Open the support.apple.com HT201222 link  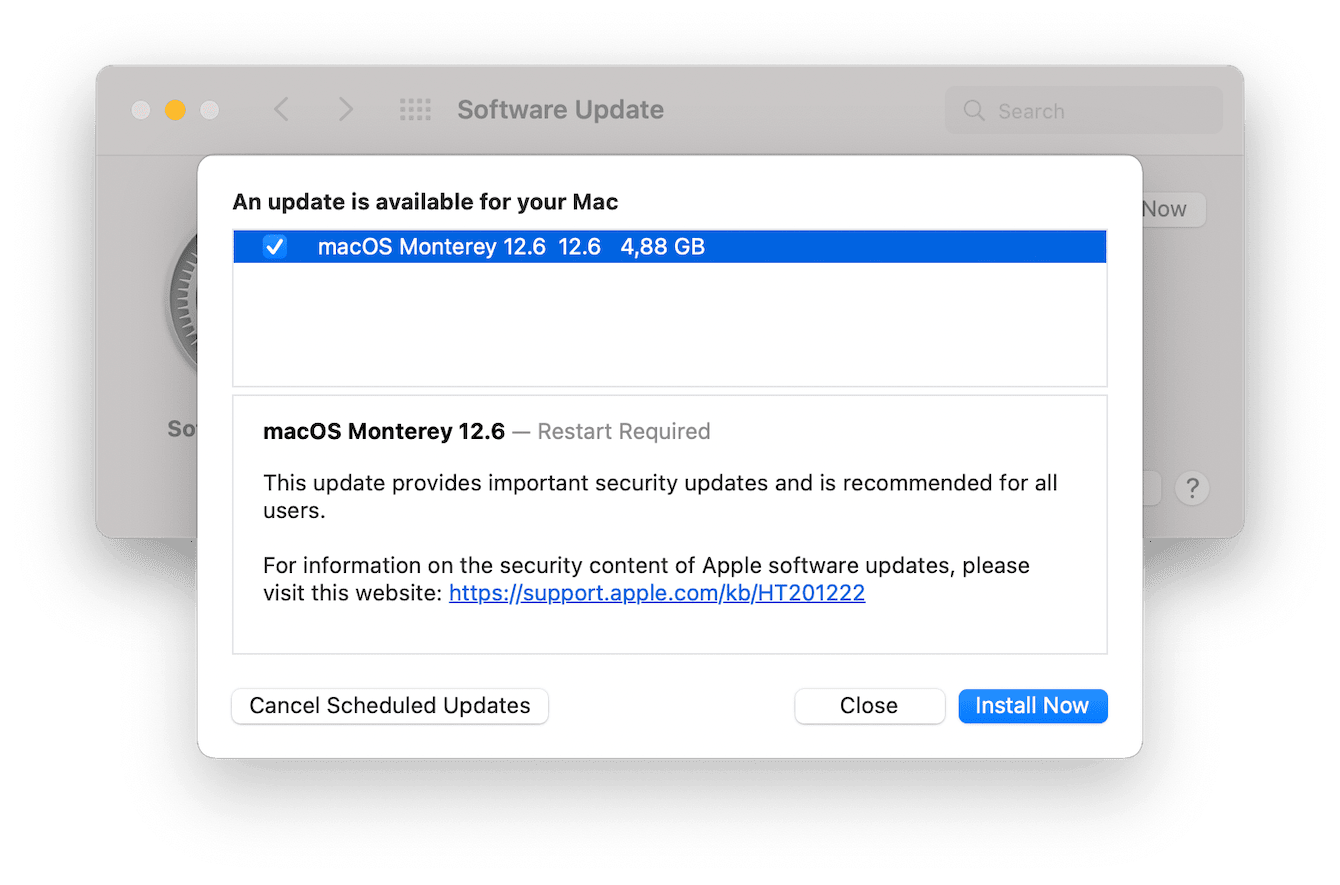656,593
